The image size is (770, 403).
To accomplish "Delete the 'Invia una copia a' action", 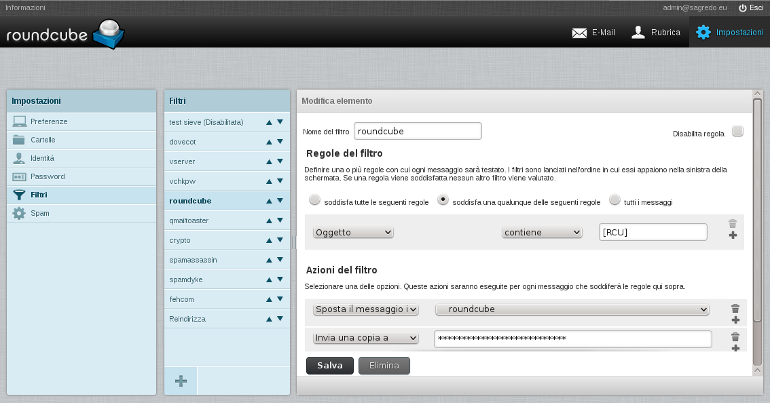I will 735,337.
